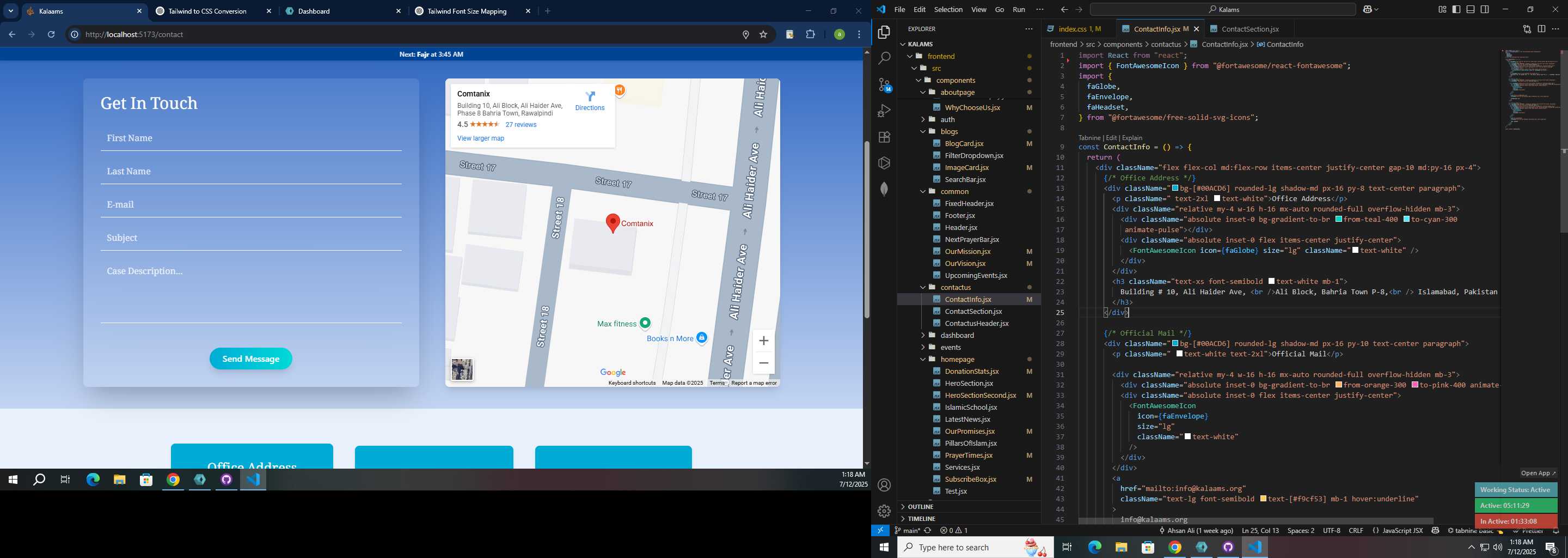1568x558 pixels.
Task: Click the First Name input field
Action: 251,138
